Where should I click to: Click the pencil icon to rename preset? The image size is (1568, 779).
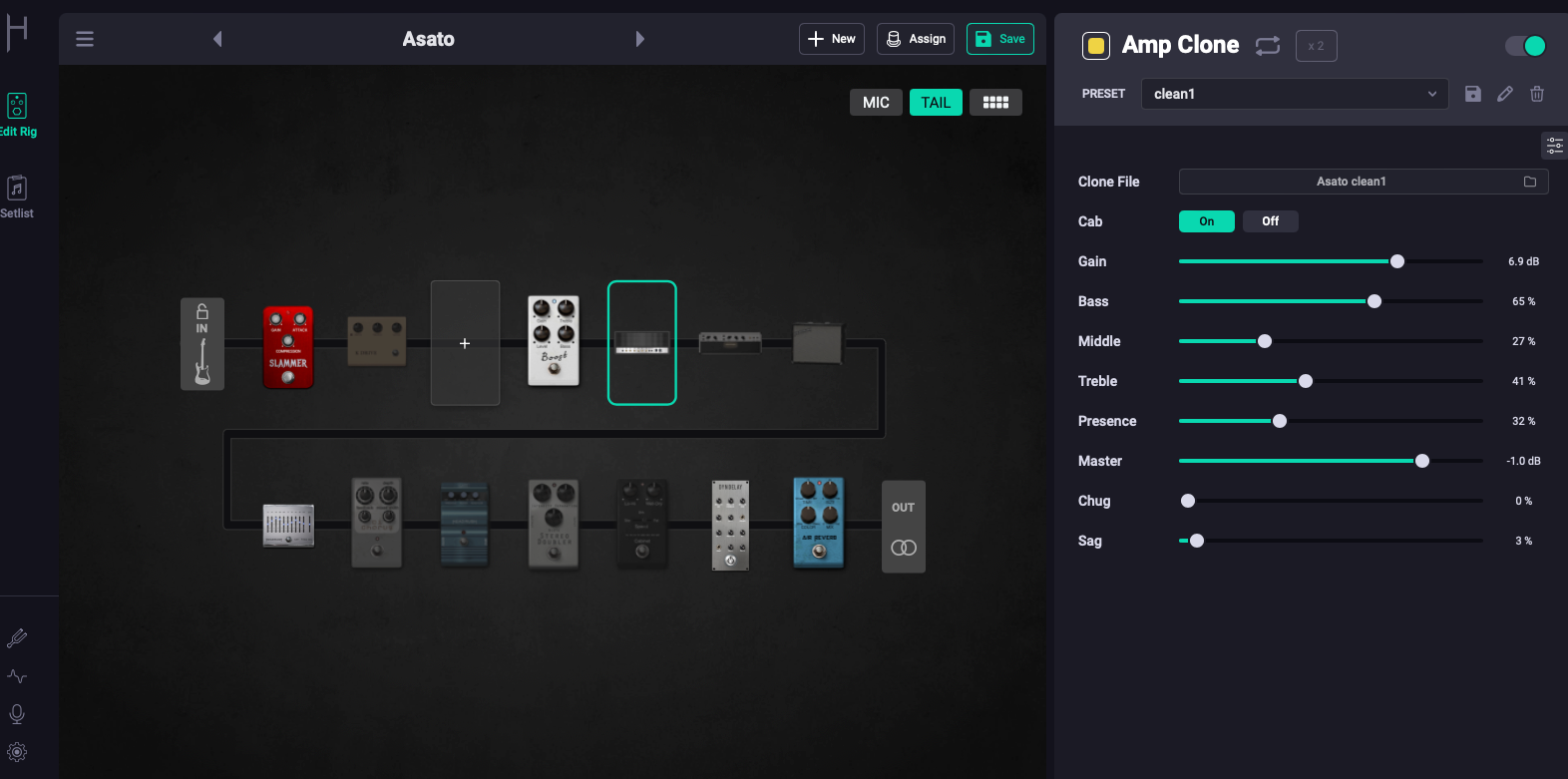tap(1505, 94)
